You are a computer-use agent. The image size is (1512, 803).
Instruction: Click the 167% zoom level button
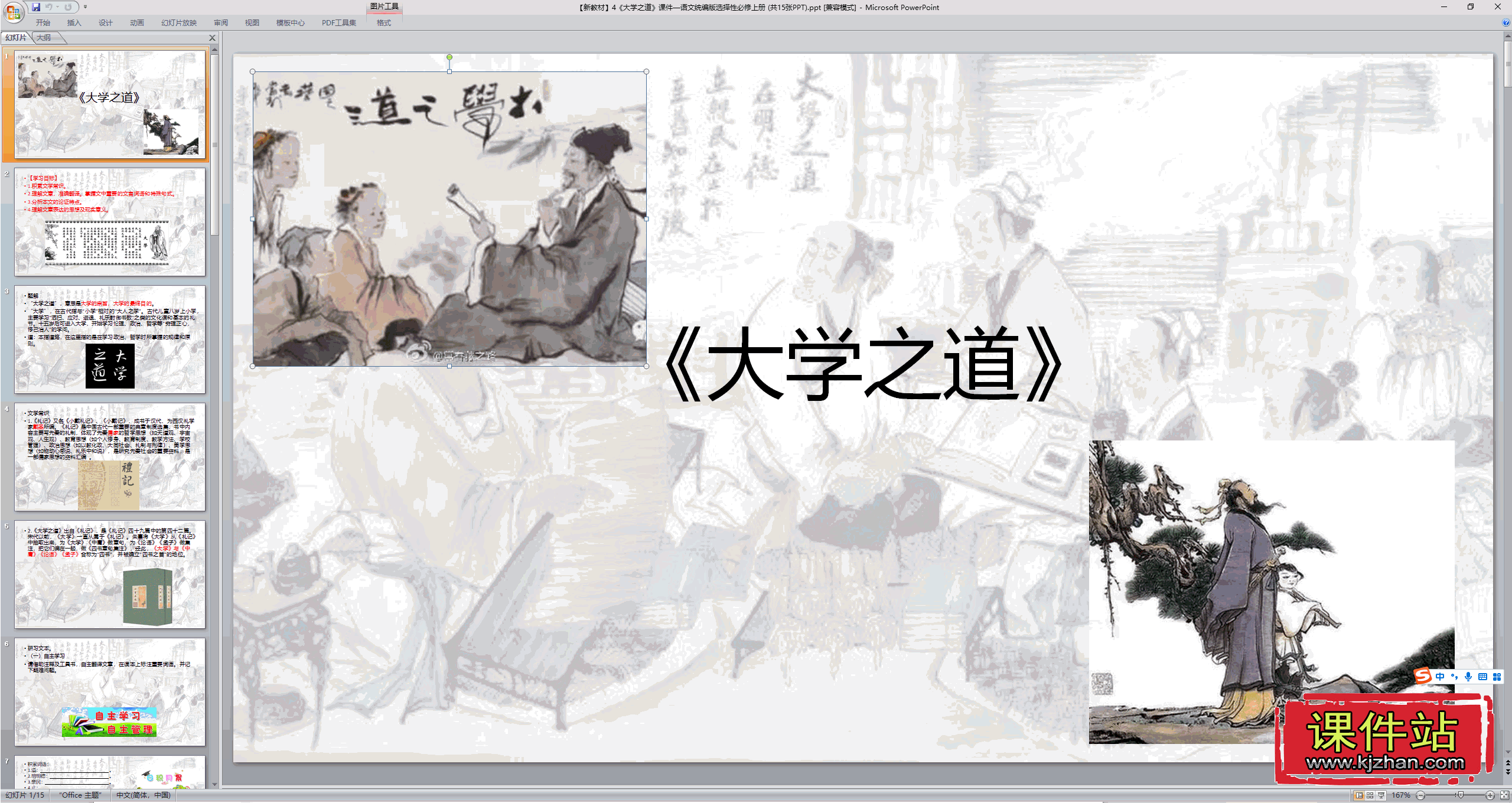1401,795
